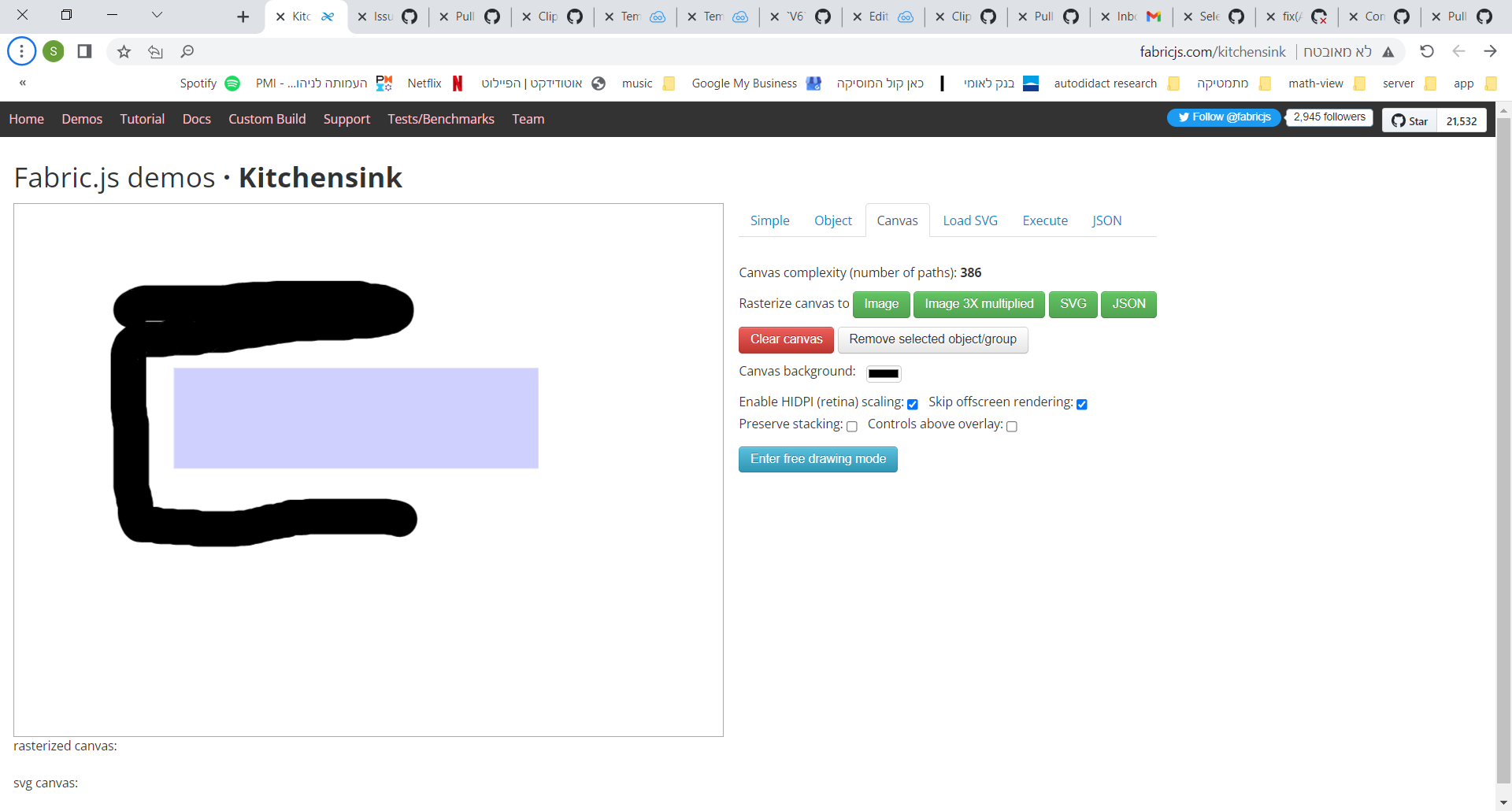1512x811 pixels.
Task: Check Controls above overlay
Action: [x=1013, y=426]
